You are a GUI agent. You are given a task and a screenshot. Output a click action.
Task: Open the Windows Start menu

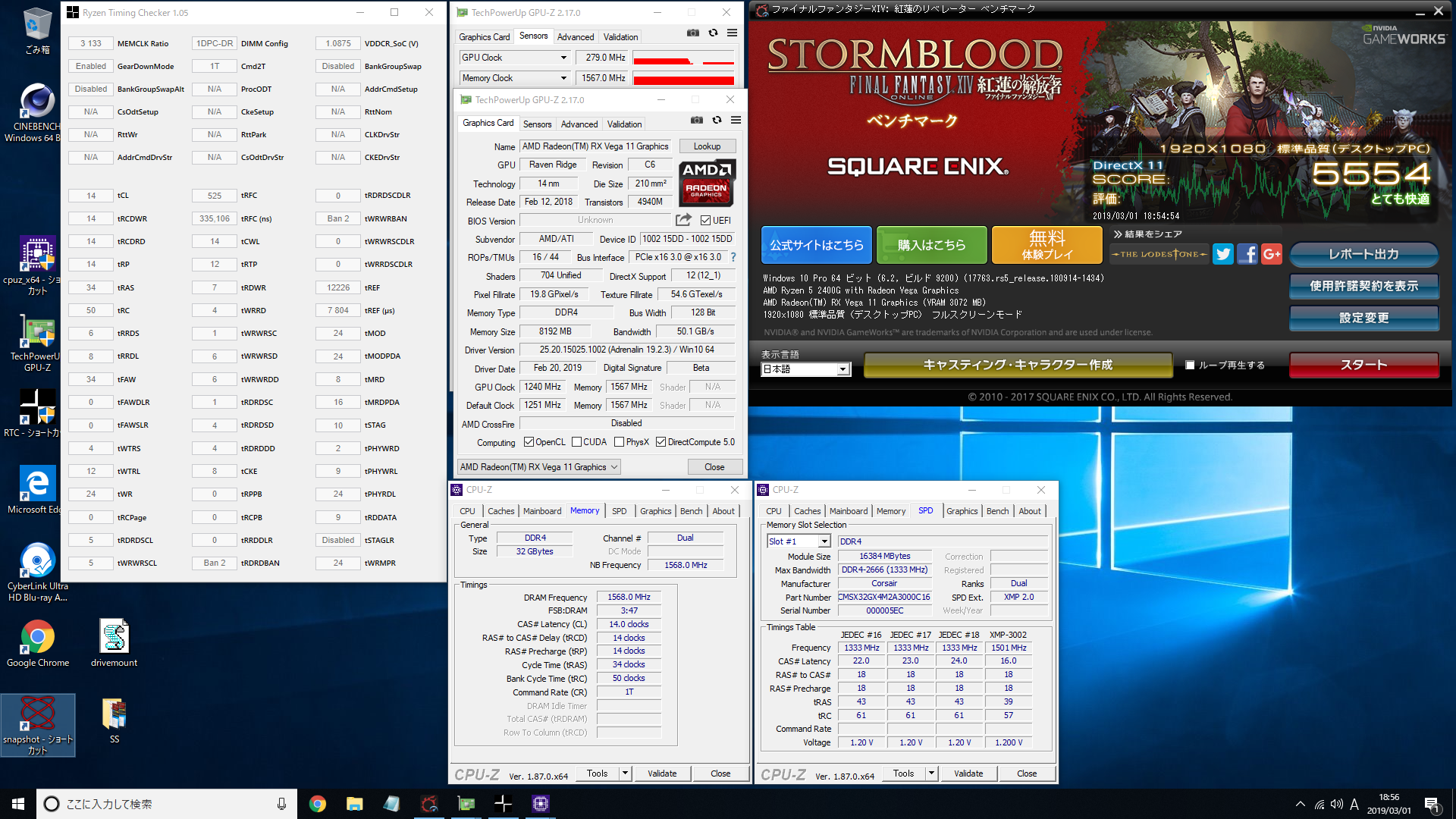[18, 804]
